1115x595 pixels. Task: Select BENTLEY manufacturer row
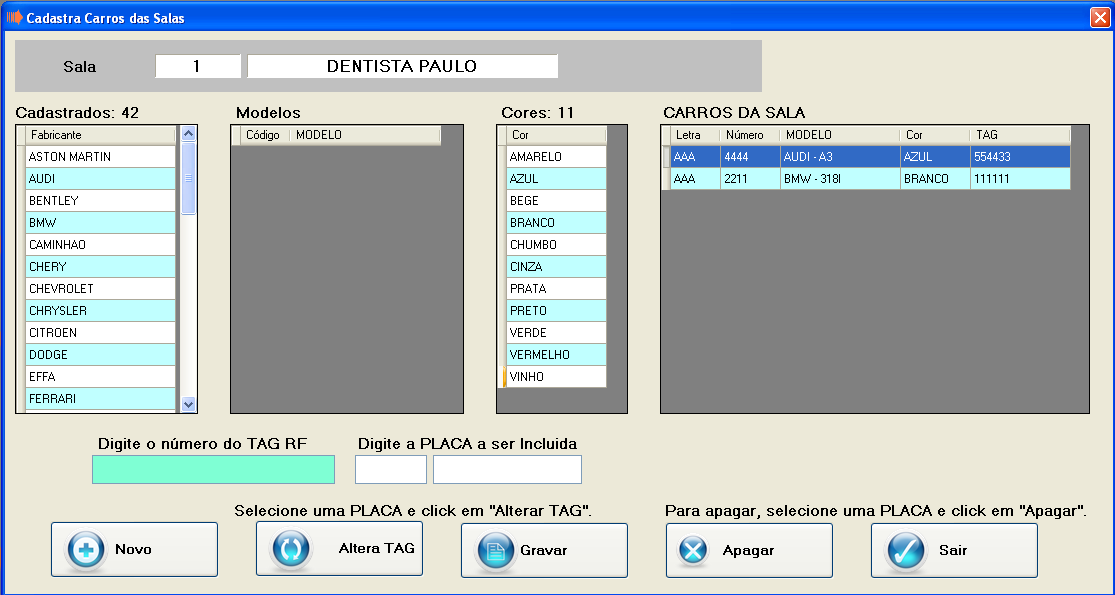(x=100, y=200)
